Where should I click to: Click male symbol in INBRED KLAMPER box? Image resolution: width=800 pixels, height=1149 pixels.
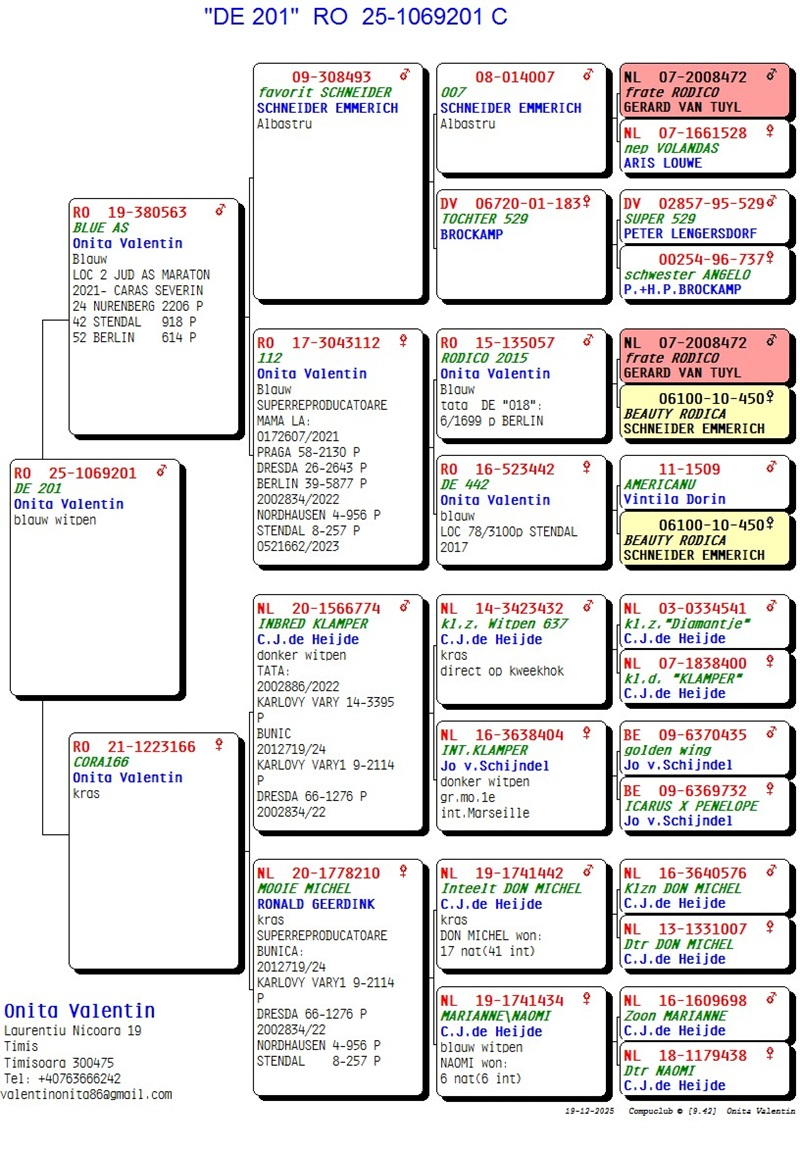404,607
